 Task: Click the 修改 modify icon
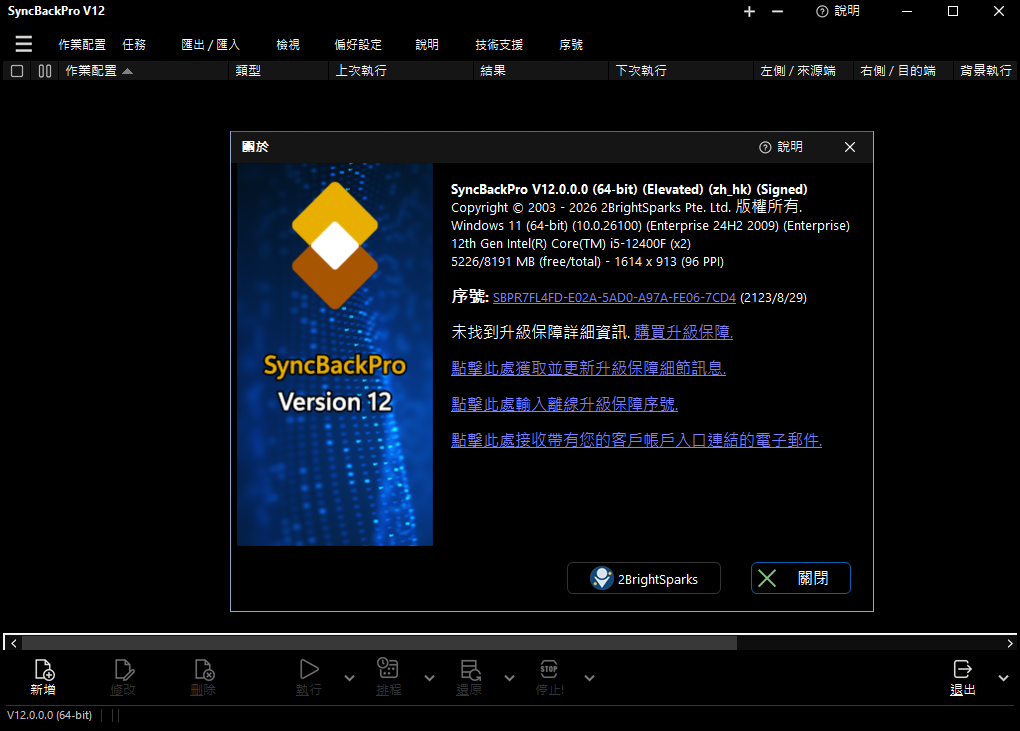point(123,677)
